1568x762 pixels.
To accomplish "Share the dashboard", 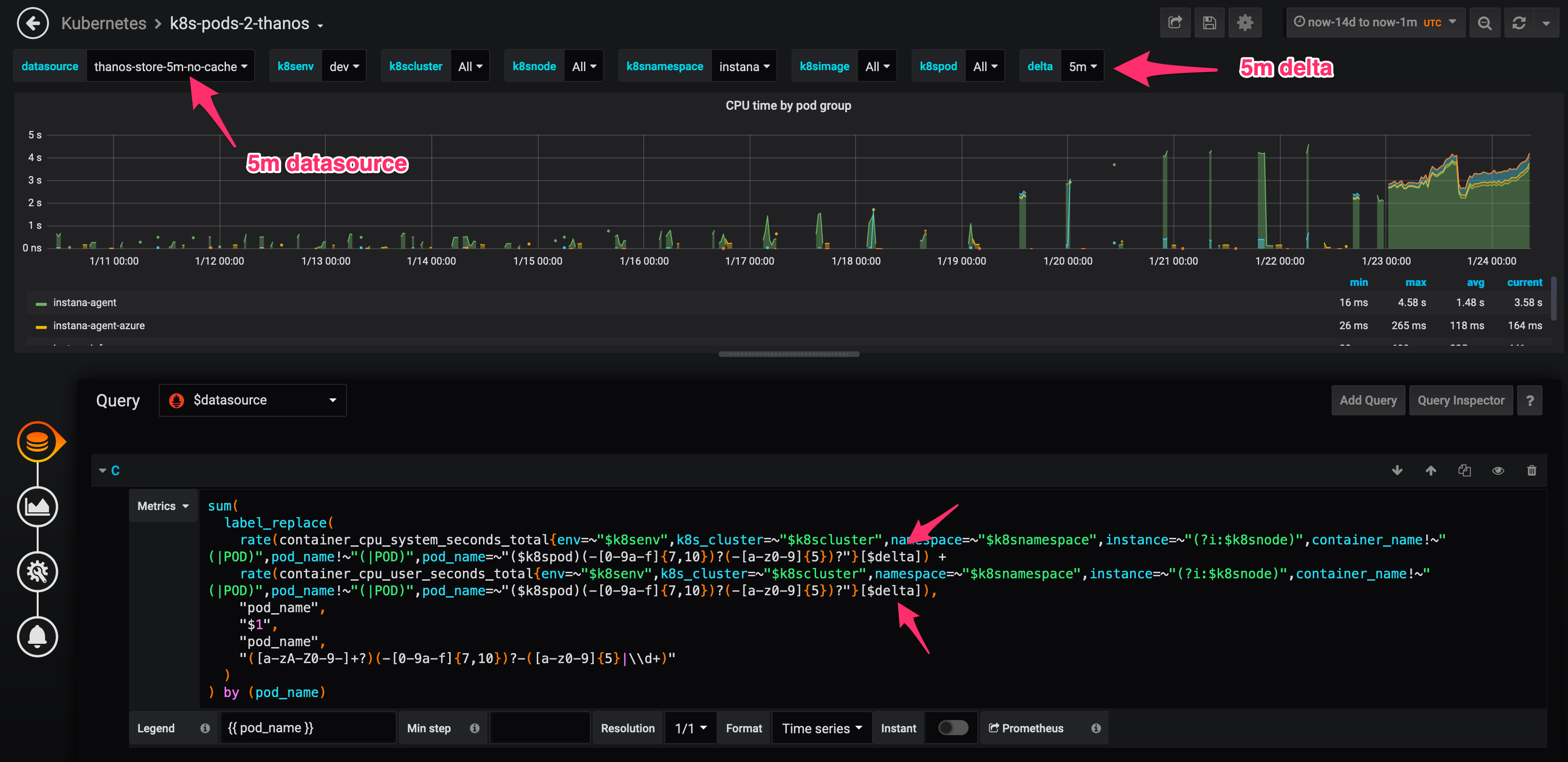I will 1175,23.
